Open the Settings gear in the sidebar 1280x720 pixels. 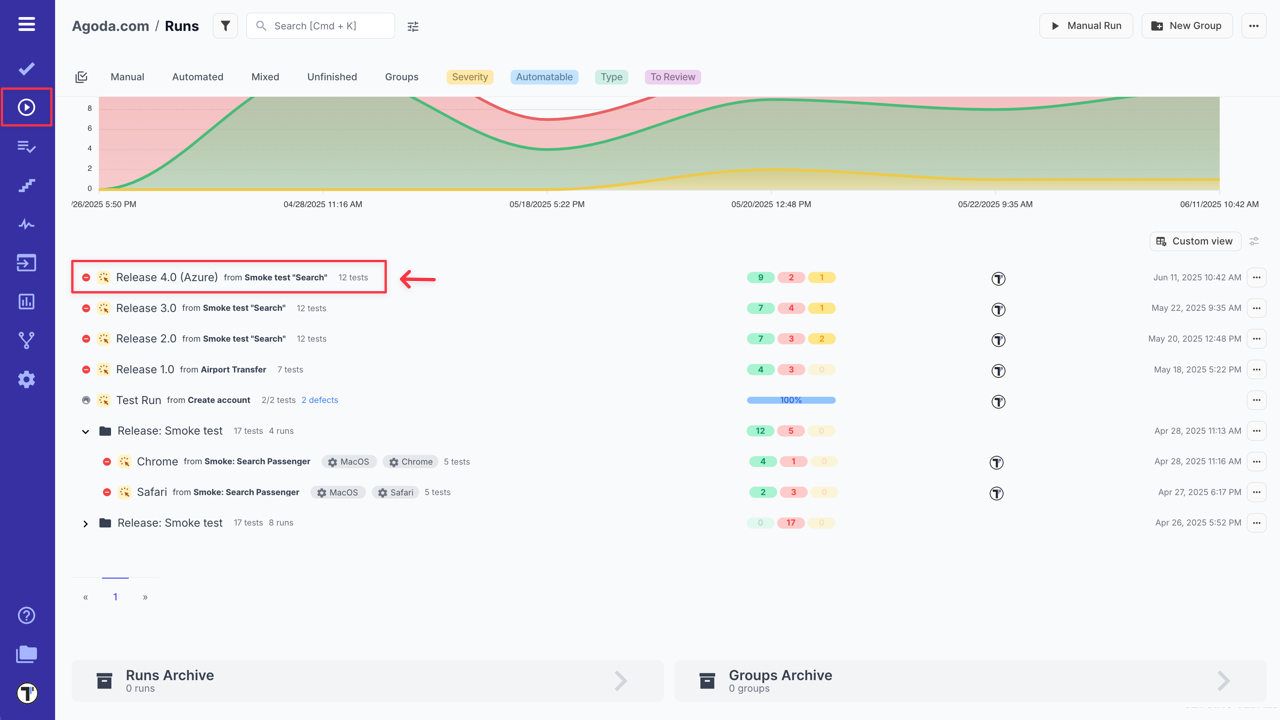(x=26, y=379)
